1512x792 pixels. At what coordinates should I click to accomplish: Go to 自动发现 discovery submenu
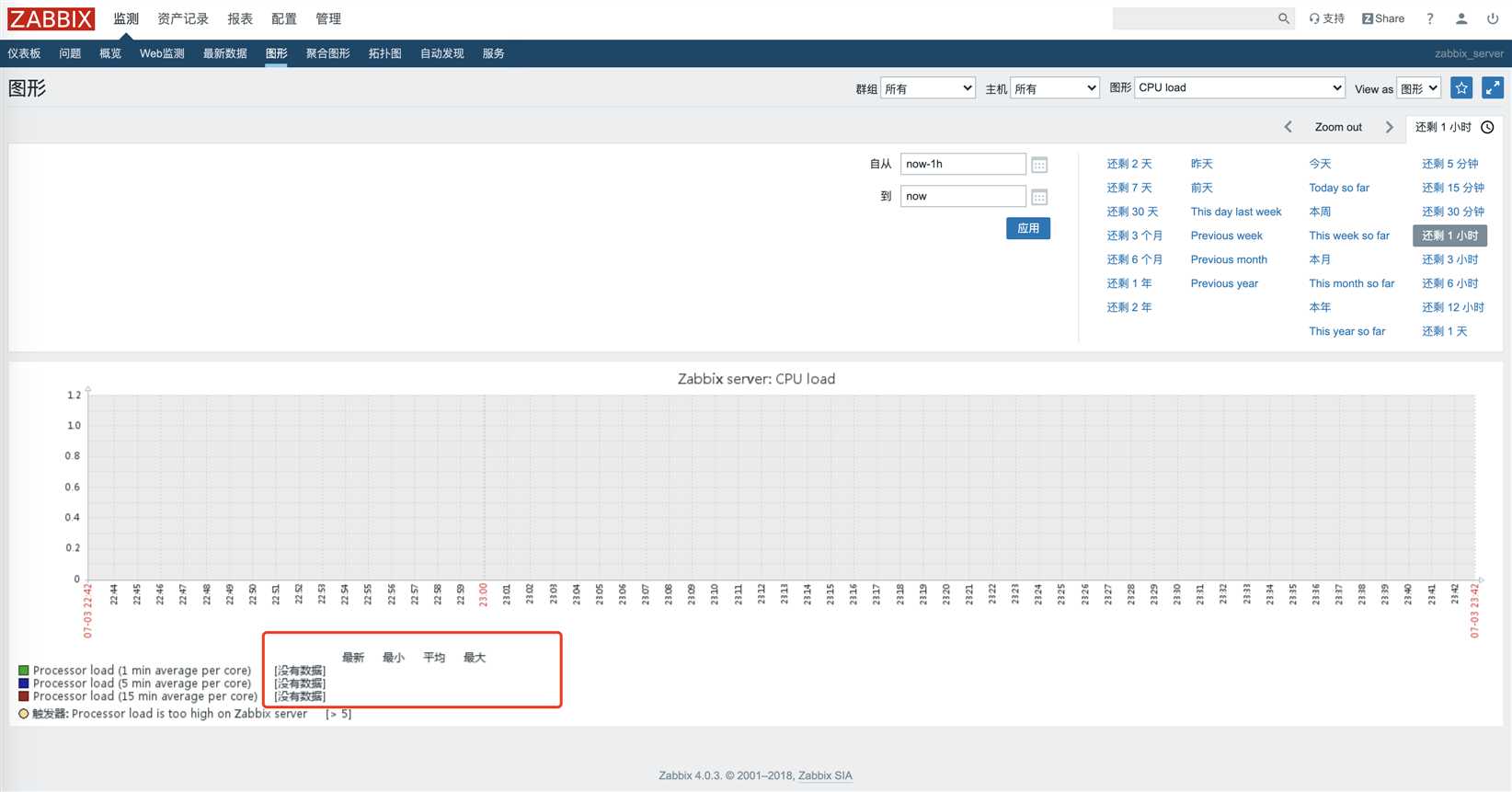click(442, 53)
